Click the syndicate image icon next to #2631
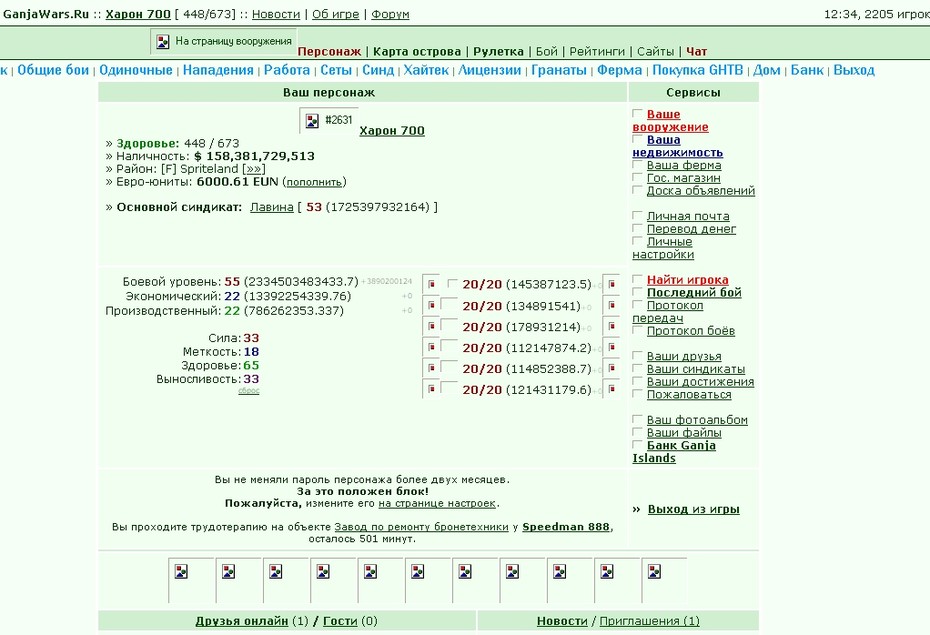930x635 pixels. [x=312, y=121]
